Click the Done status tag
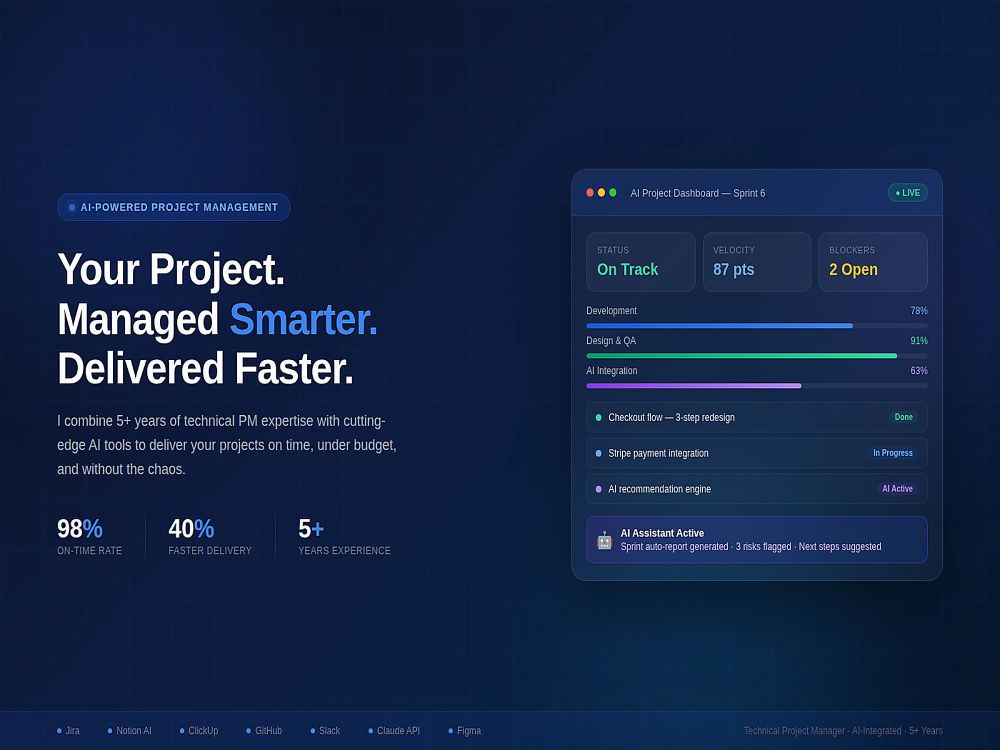The height and width of the screenshot is (750, 1000). point(904,417)
